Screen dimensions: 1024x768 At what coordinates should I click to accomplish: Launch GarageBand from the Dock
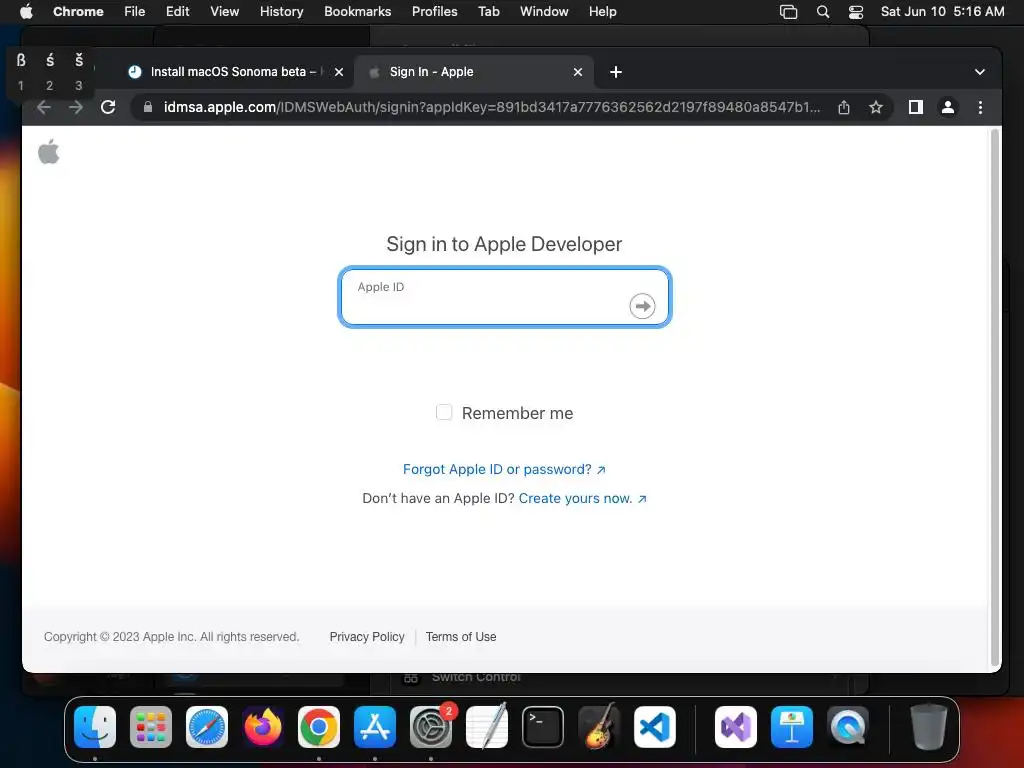tap(599, 726)
